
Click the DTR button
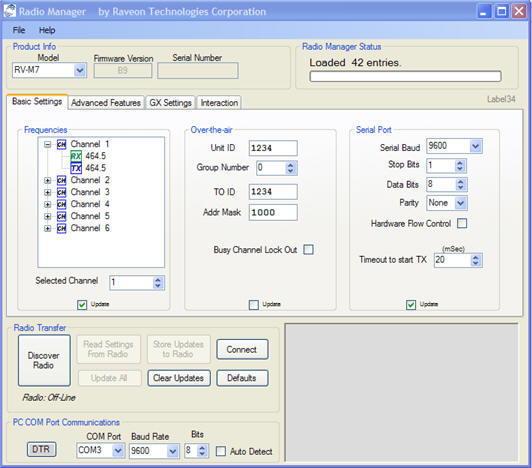point(41,449)
